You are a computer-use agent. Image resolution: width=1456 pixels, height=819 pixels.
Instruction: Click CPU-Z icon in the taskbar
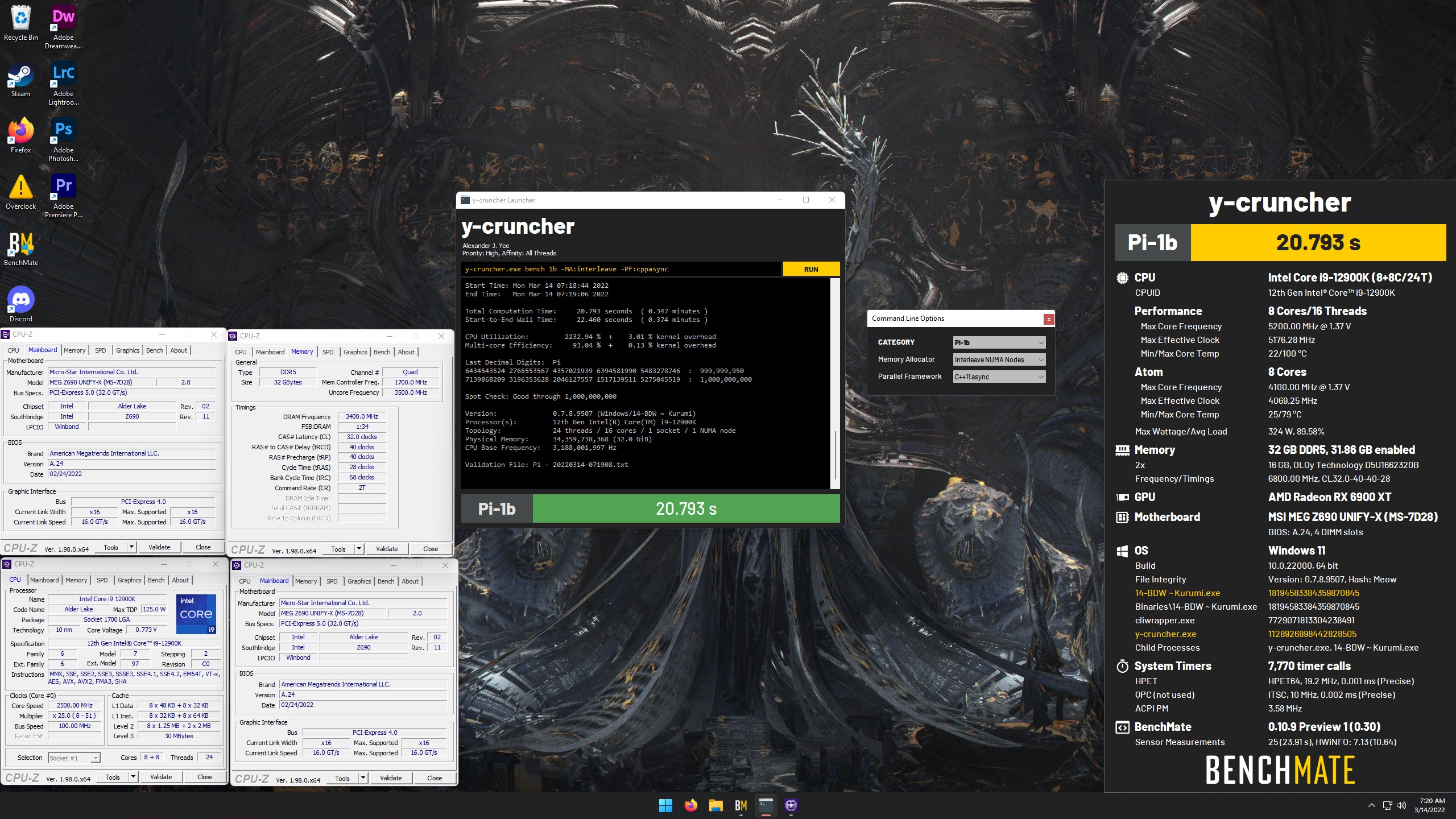click(x=791, y=805)
